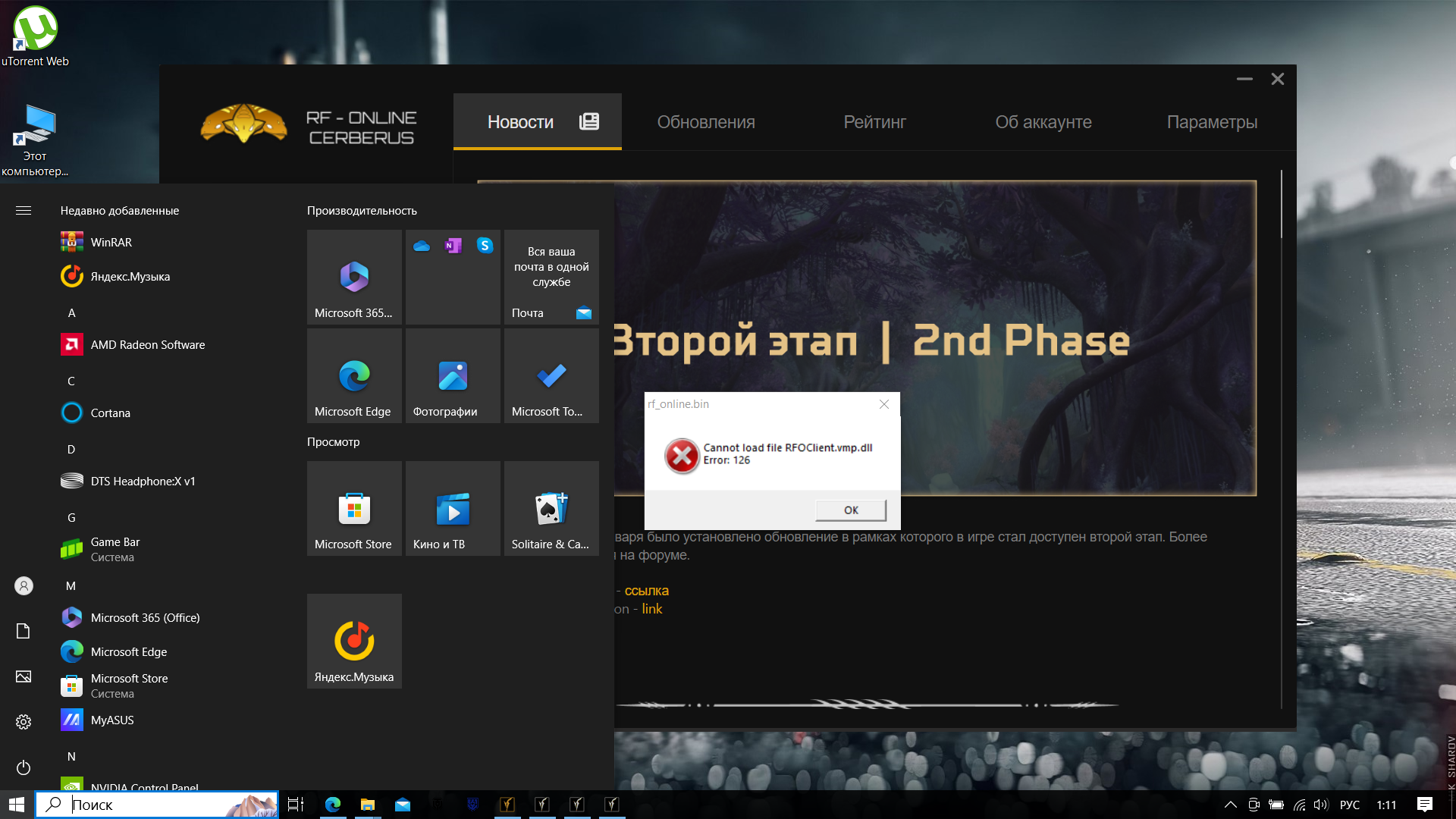
Task: Open the OneNote icon in the folder tile
Action: tap(453, 246)
